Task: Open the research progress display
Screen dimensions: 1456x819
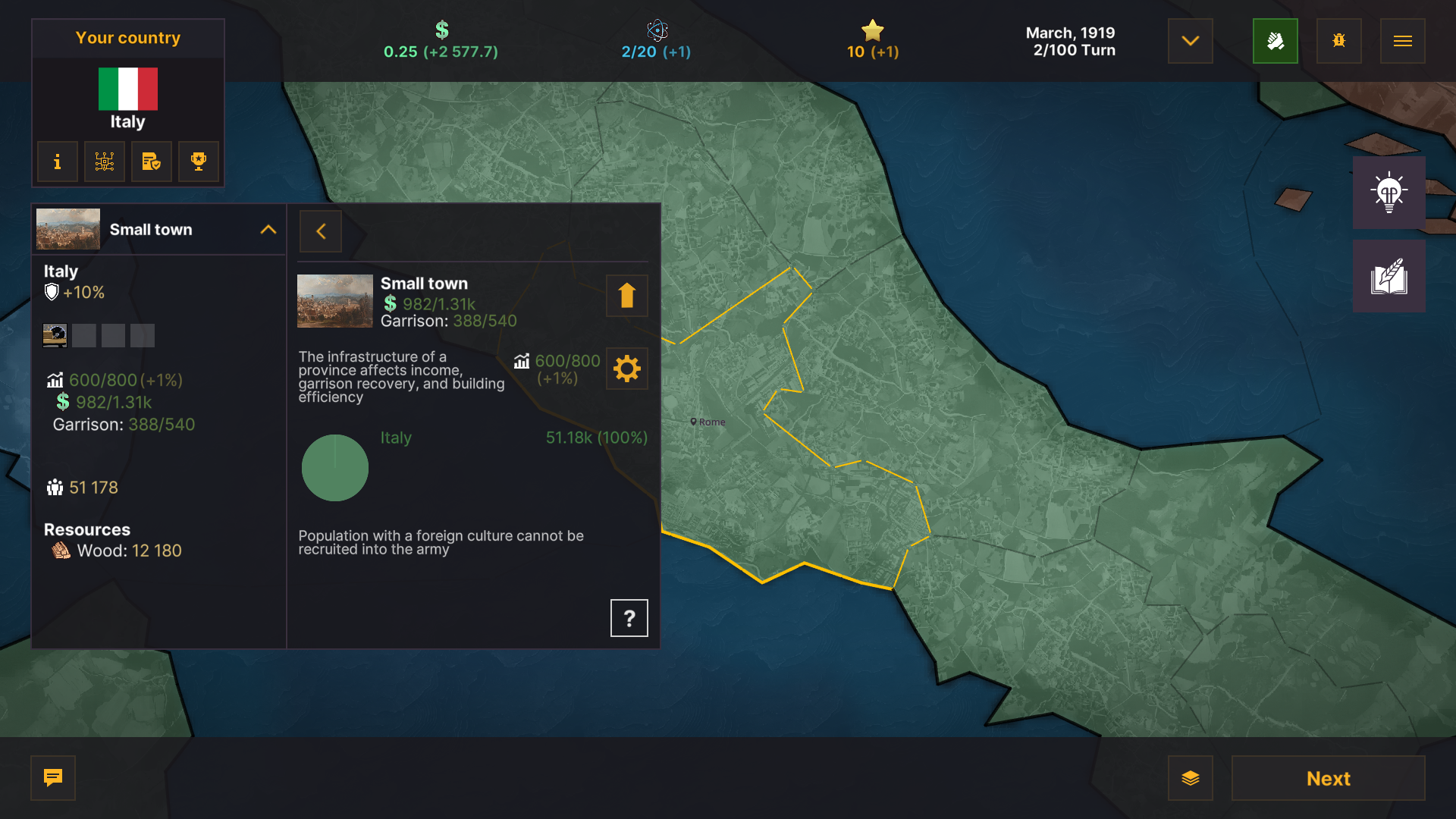Action: pos(655,41)
